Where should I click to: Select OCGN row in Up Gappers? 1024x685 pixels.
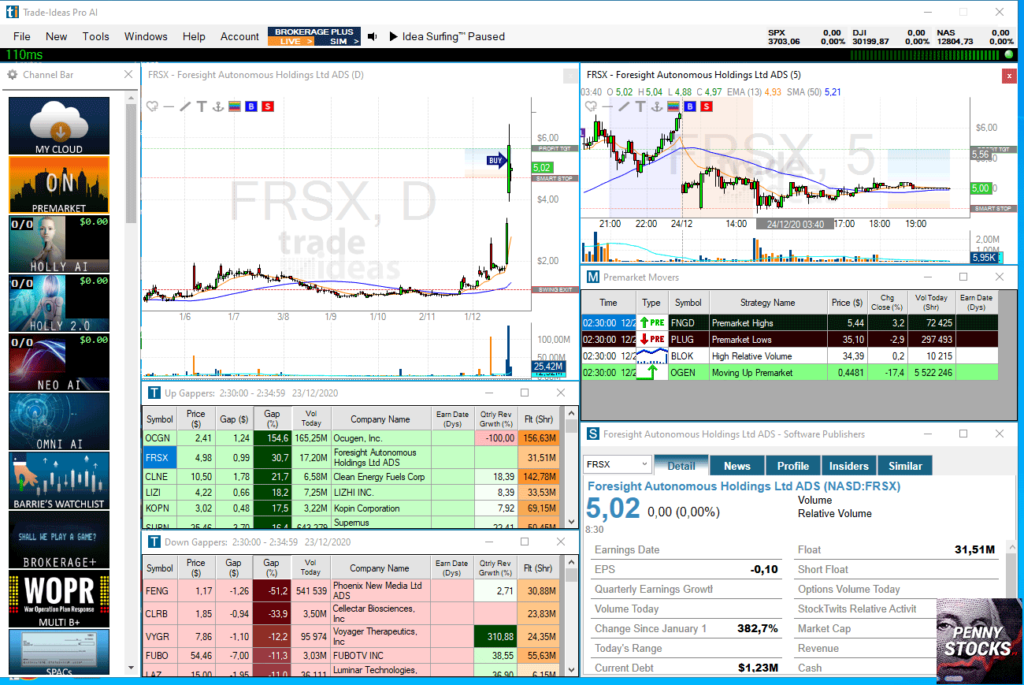[x=351, y=438]
